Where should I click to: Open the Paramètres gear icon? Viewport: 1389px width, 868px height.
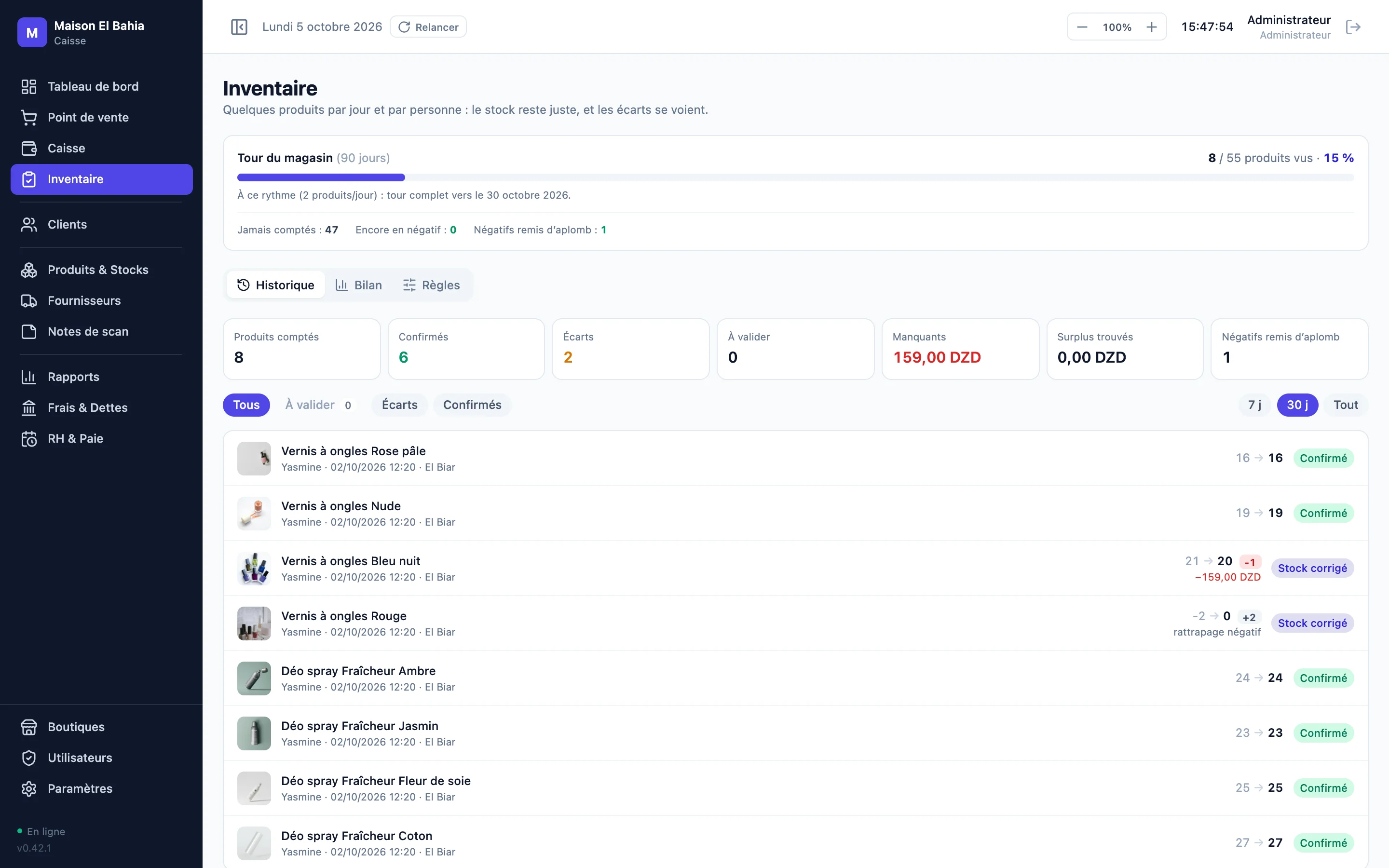[x=29, y=789]
